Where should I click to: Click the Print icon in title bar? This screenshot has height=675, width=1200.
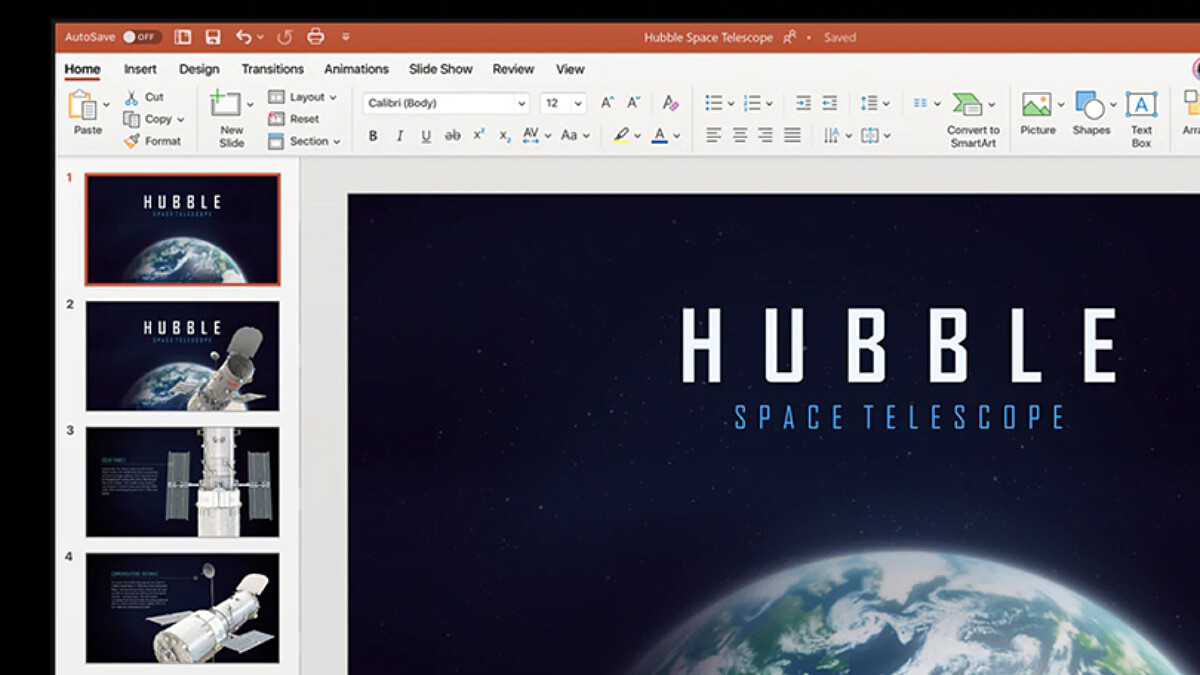pos(315,37)
